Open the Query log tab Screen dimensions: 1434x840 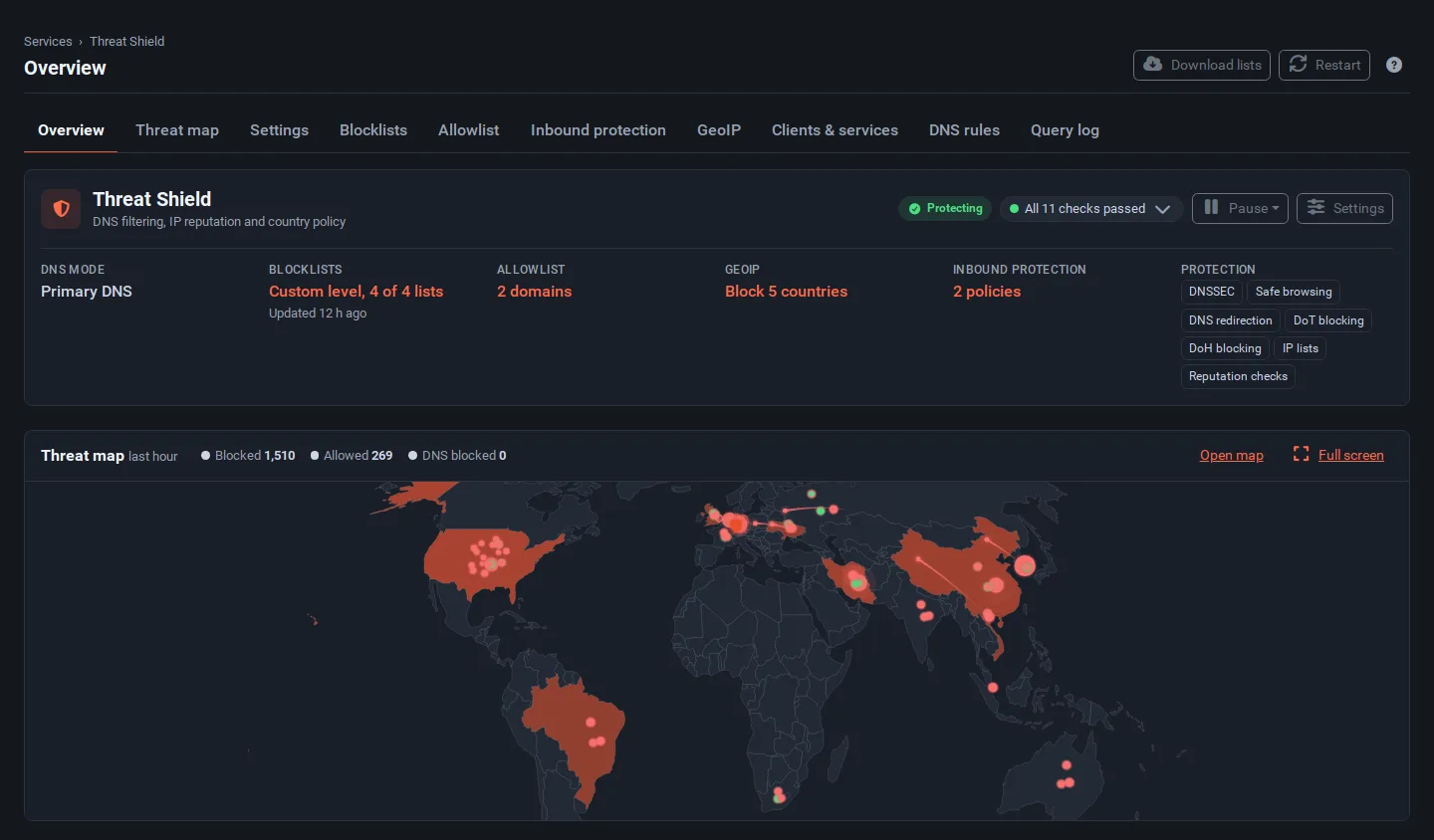coord(1065,130)
